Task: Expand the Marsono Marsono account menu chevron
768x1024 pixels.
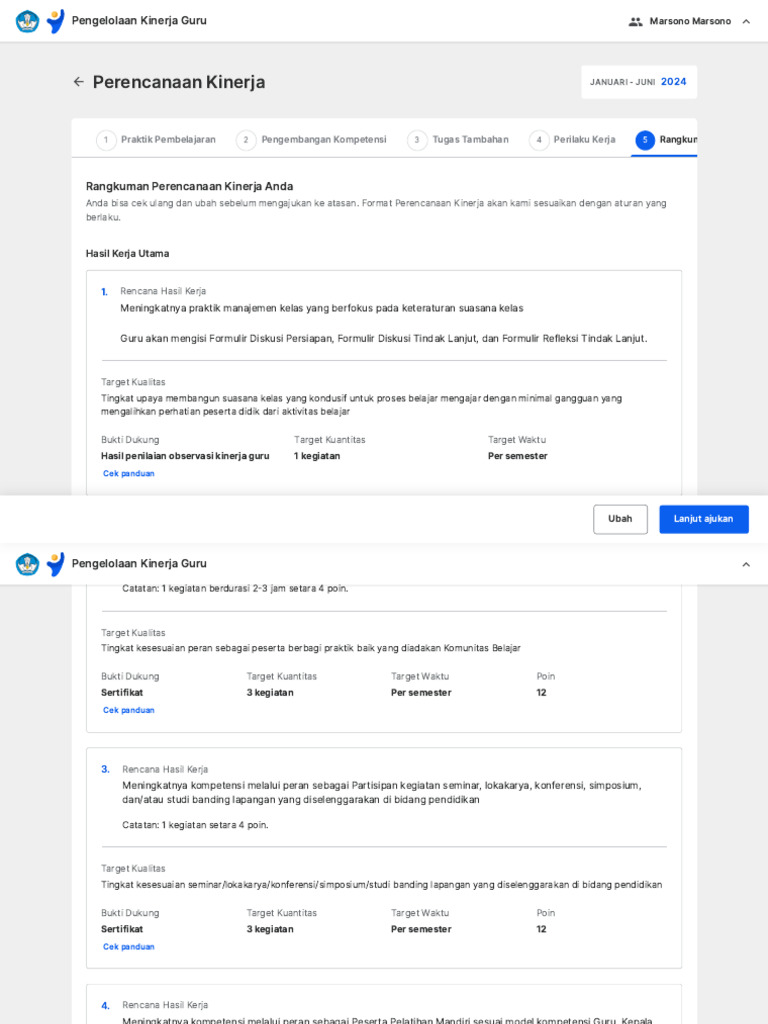Action: click(746, 21)
